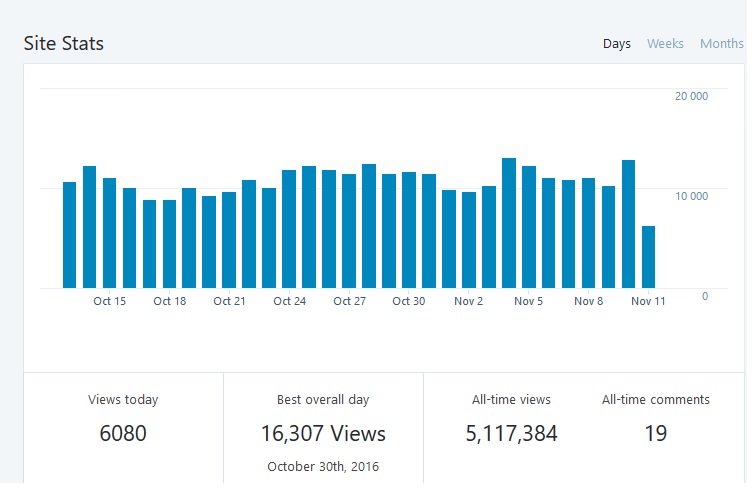Image resolution: width=756 pixels, height=488 pixels.
Task: Switch to the Months stats view
Action: [721, 44]
